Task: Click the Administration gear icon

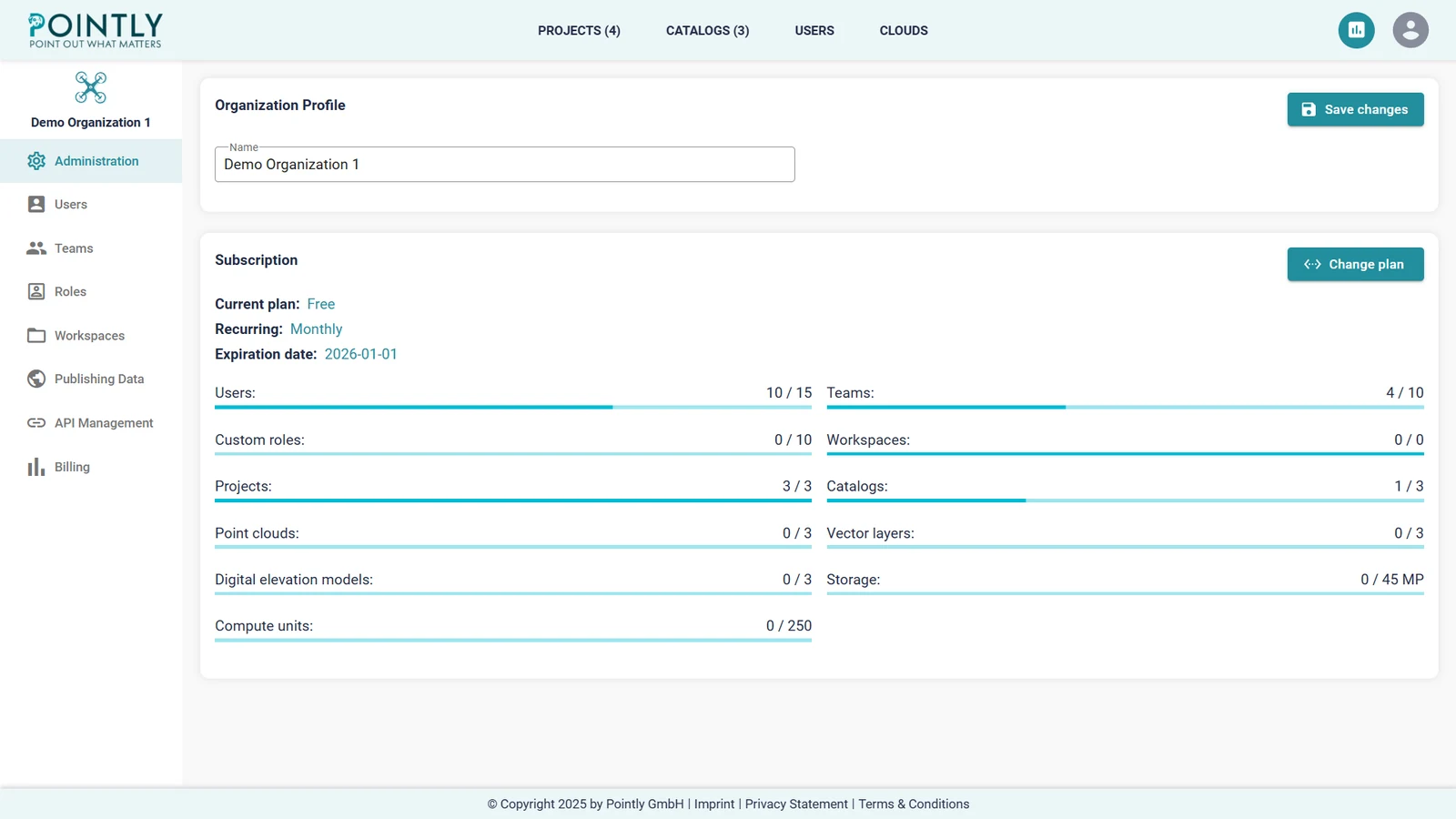Action: [36, 161]
